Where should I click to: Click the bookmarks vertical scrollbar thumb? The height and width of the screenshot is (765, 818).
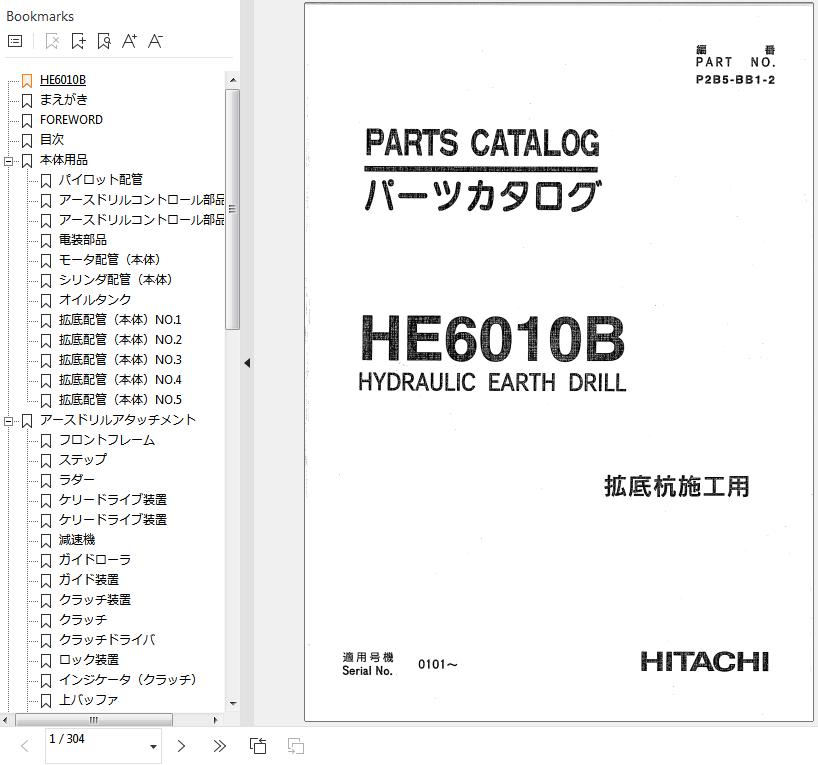pos(233,209)
